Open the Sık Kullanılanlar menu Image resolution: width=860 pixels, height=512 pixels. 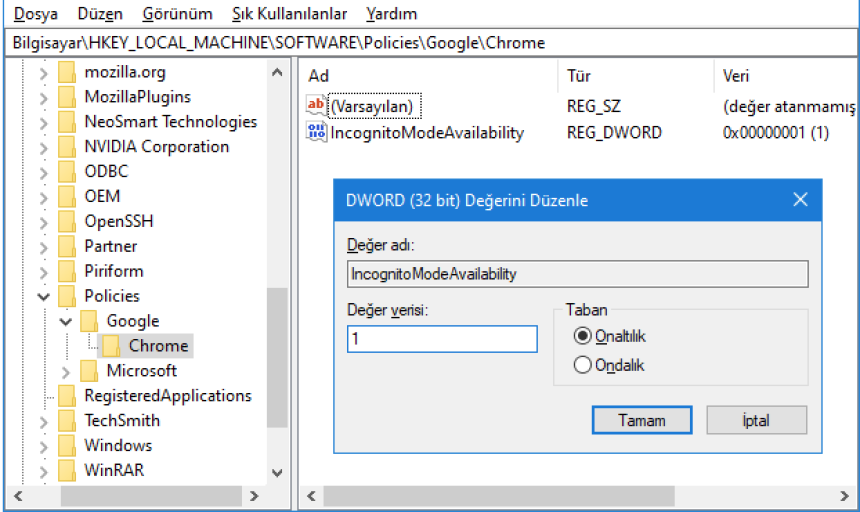tap(289, 14)
